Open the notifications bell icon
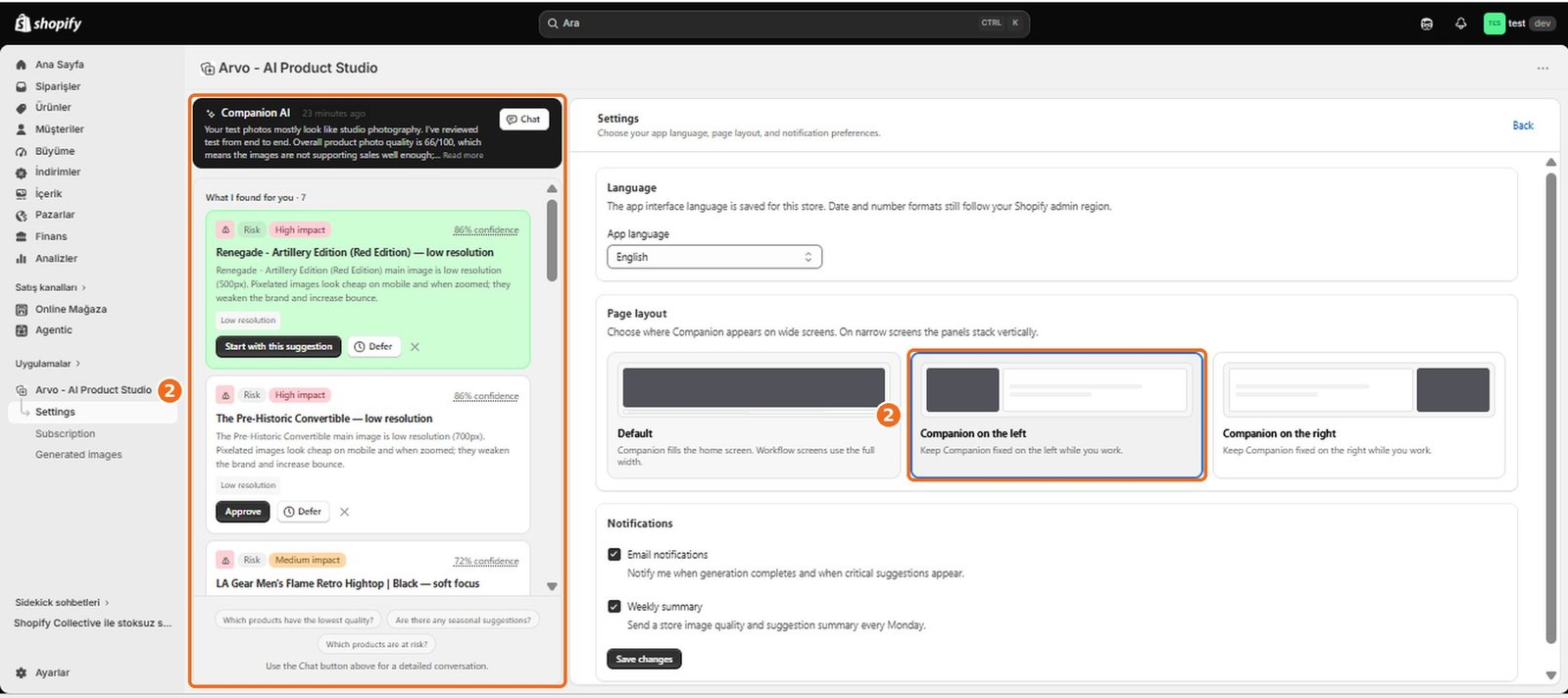The height and width of the screenshot is (698, 1568). point(1460,24)
